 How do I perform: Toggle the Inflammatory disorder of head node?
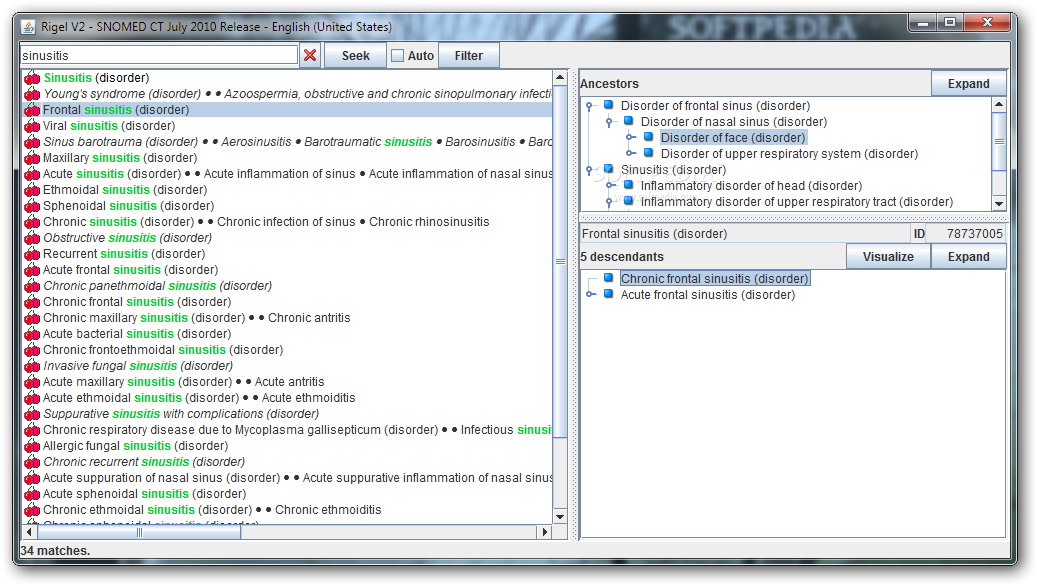pos(610,185)
